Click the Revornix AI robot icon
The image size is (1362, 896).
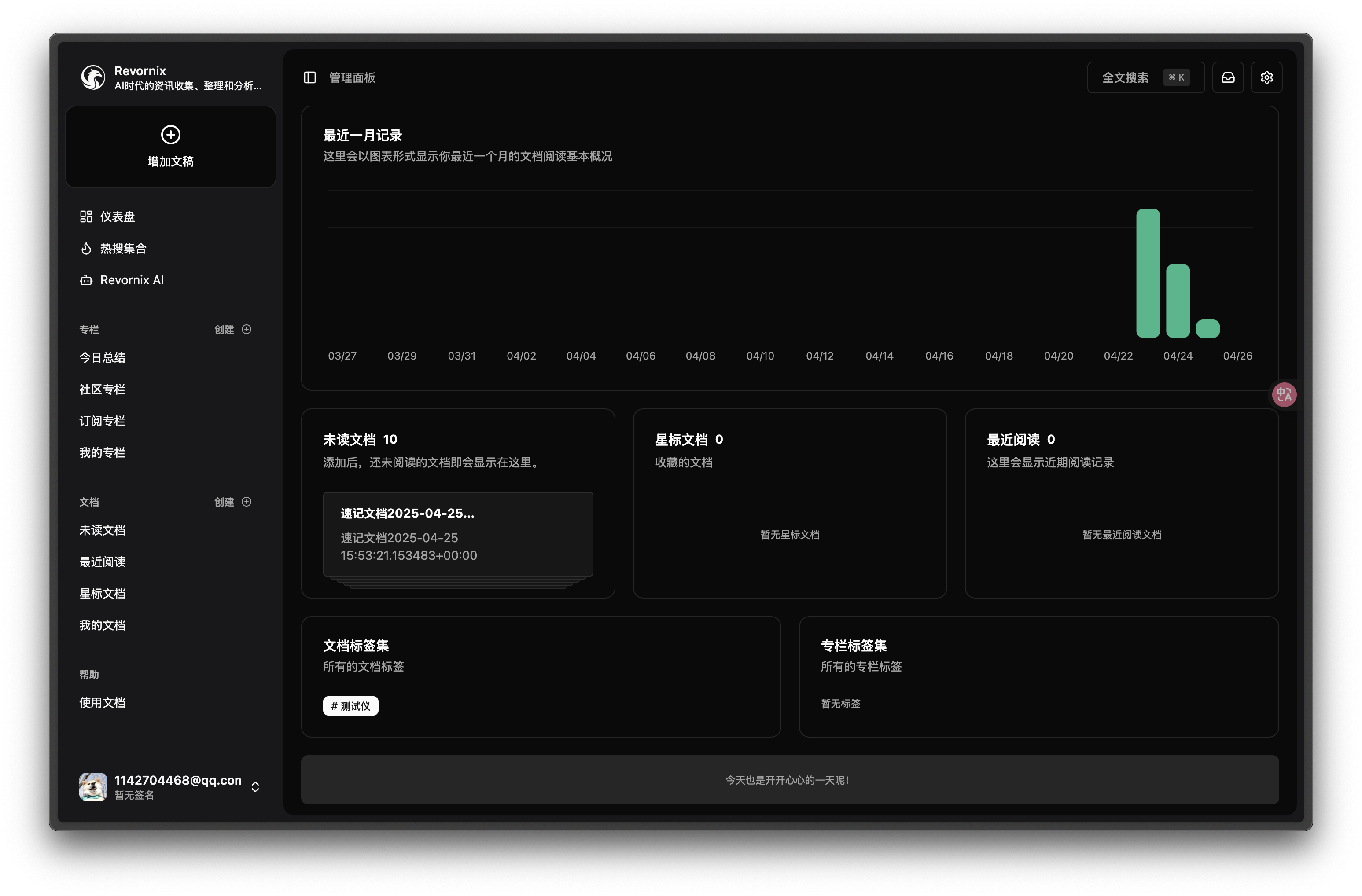tap(86, 280)
